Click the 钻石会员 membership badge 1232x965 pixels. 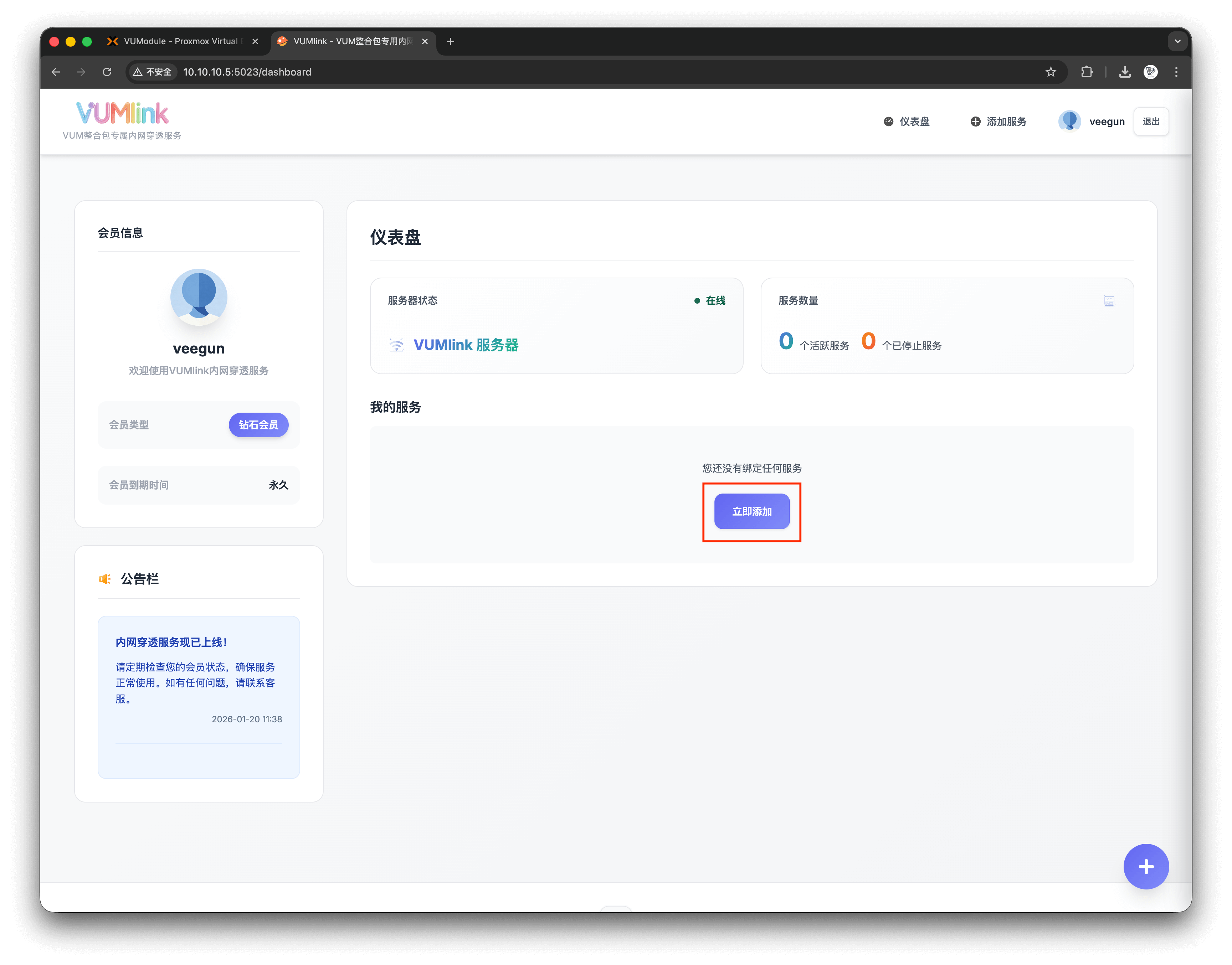258,425
